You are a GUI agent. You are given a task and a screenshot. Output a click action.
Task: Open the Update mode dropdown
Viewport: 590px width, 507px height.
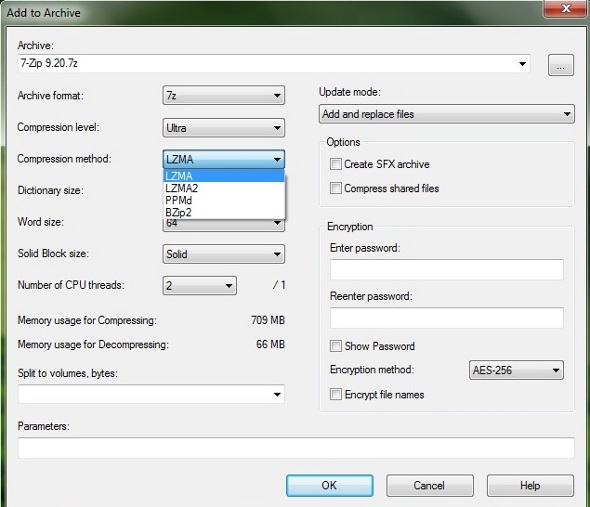[x=447, y=114]
